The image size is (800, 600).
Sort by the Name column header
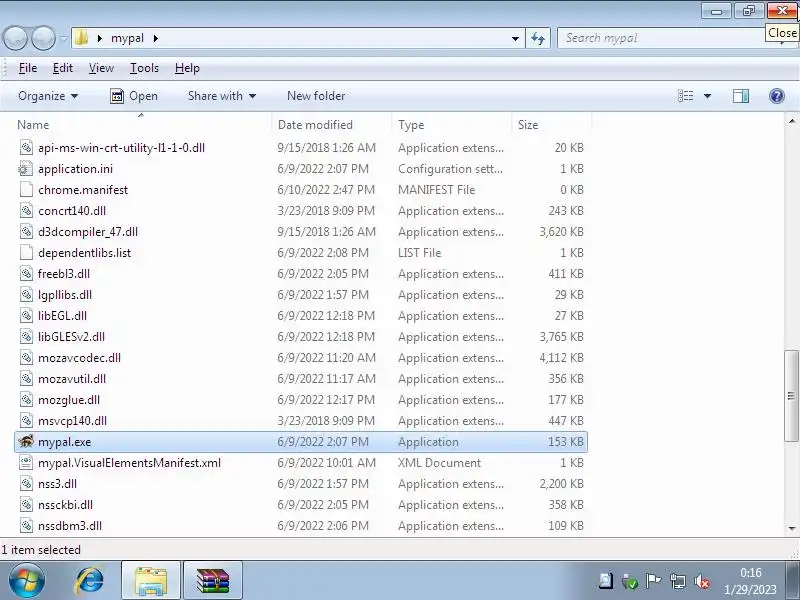[141, 124]
